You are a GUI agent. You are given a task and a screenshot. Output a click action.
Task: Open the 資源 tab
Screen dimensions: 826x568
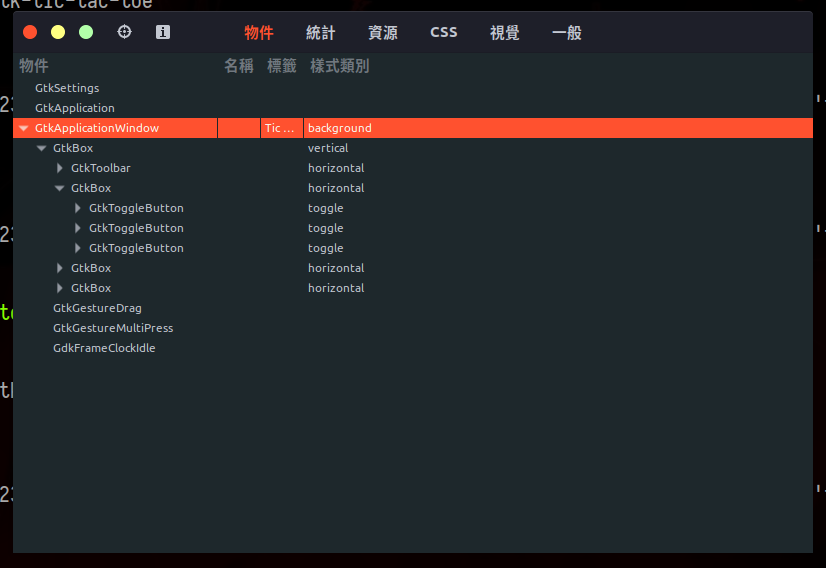click(x=382, y=33)
